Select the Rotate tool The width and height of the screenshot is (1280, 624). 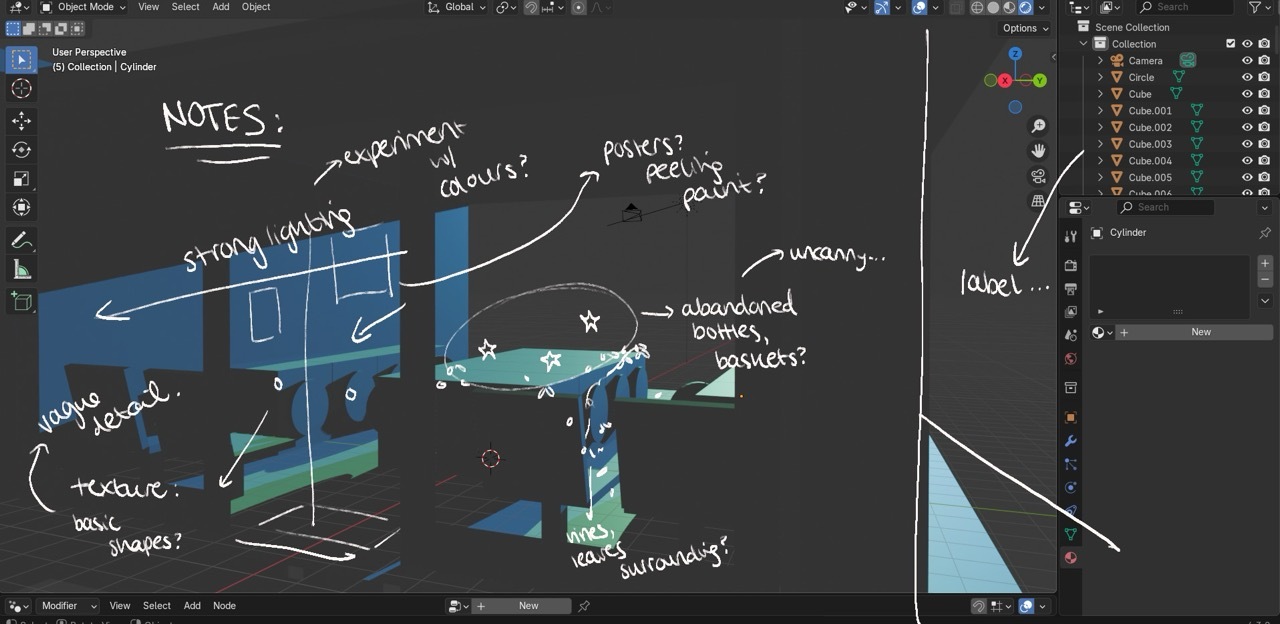click(x=21, y=150)
